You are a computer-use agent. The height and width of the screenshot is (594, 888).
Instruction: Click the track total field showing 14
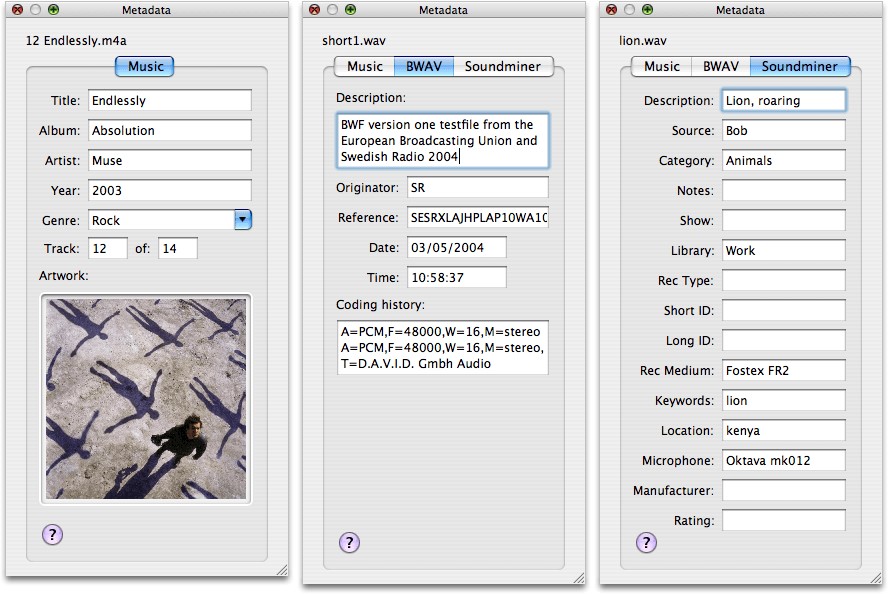[178, 249]
